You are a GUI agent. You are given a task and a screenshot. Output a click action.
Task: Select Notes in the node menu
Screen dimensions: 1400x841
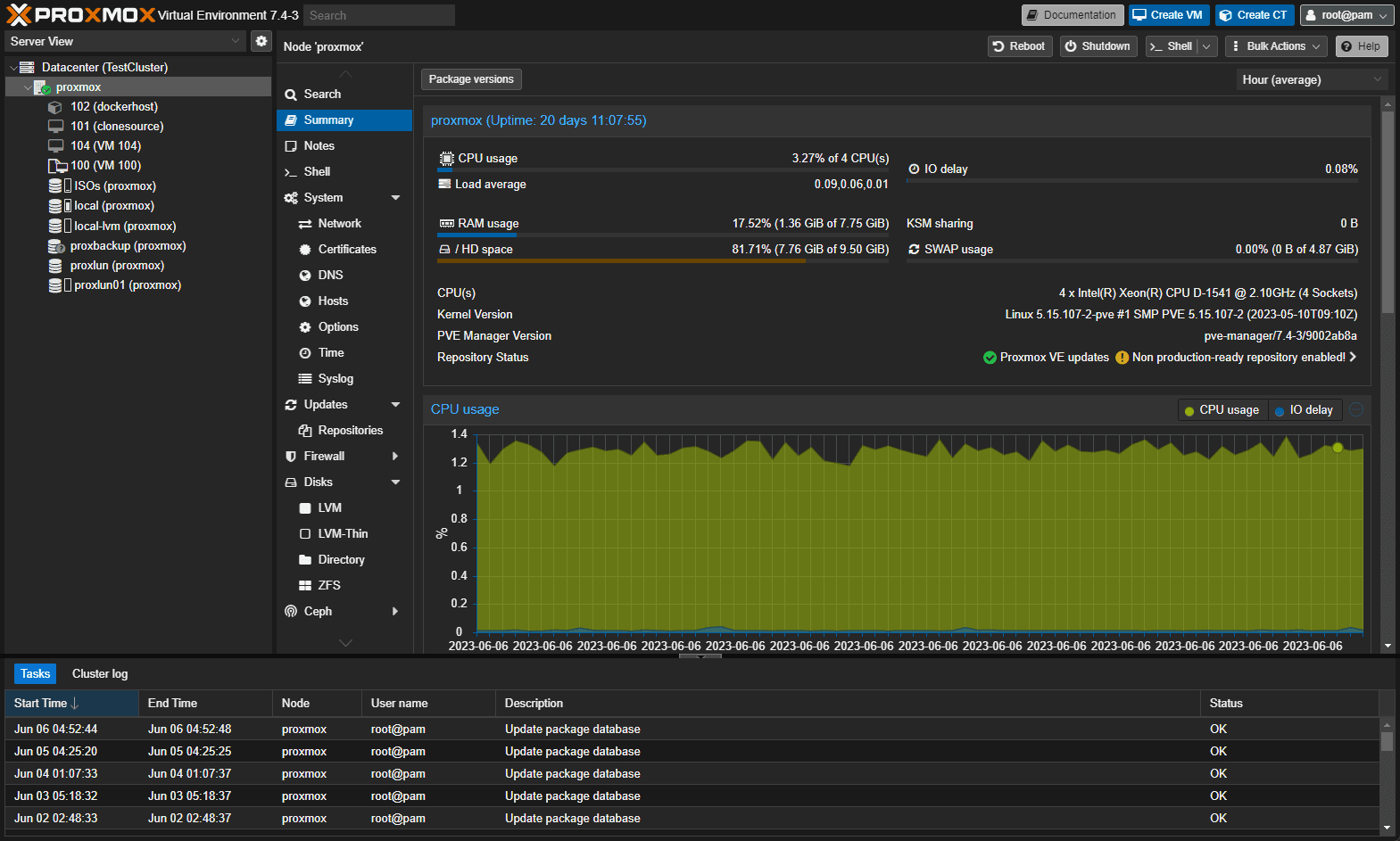pyautogui.click(x=319, y=146)
